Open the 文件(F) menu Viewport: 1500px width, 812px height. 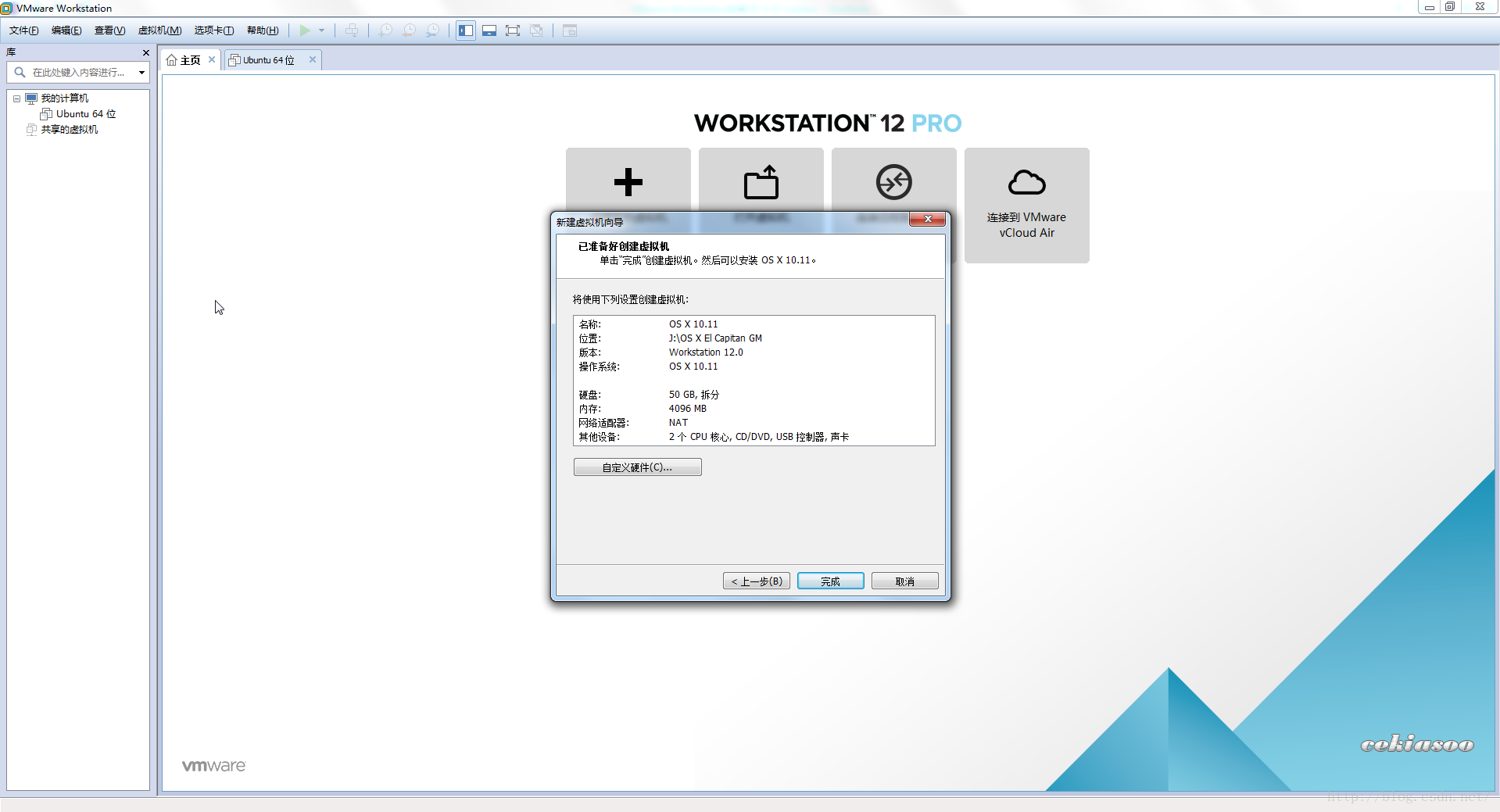point(23,30)
